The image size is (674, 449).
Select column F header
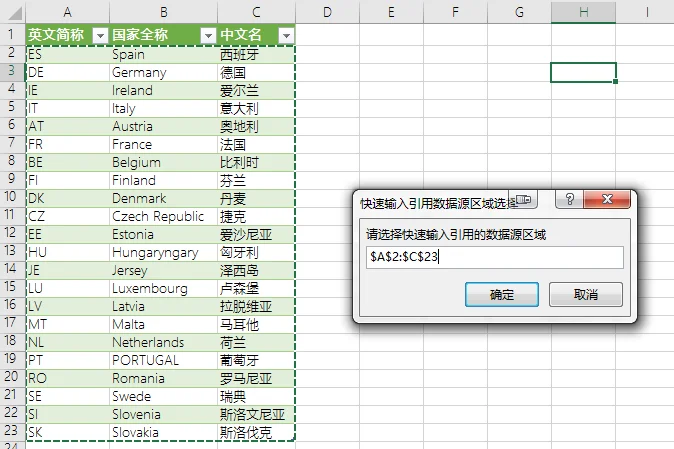click(455, 12)
